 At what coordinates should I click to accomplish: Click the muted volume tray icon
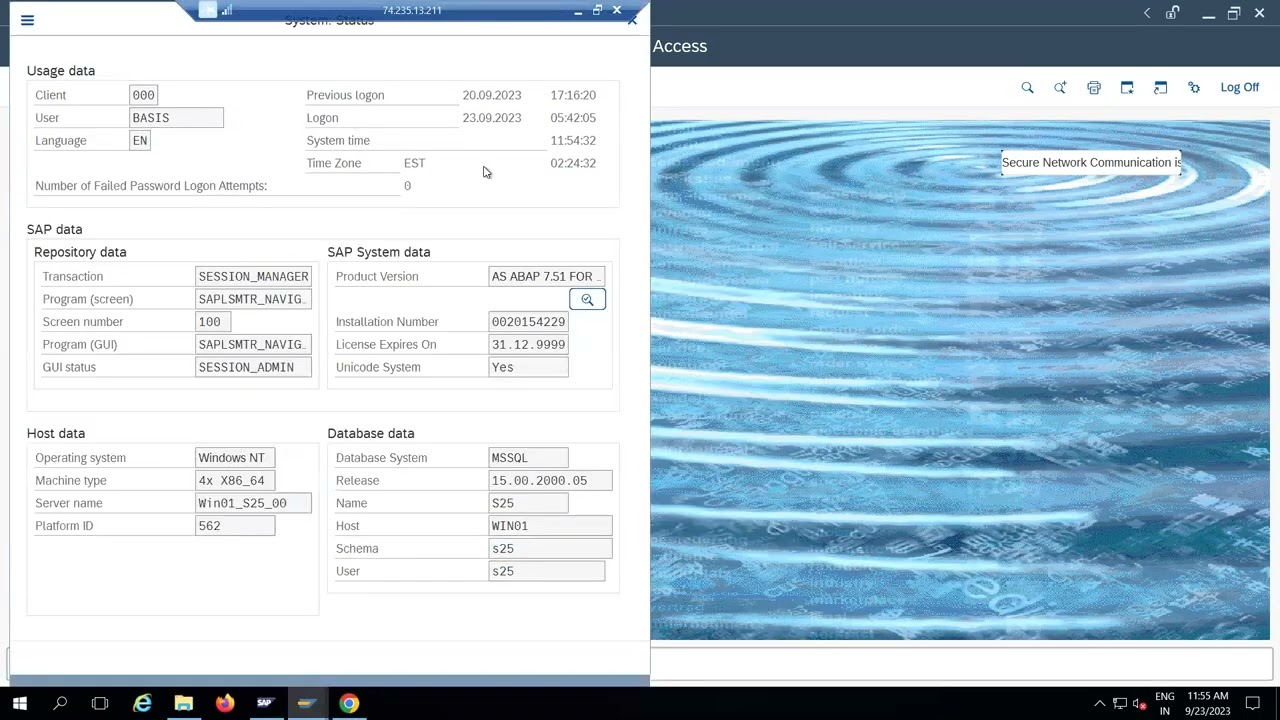point(1139,704)
